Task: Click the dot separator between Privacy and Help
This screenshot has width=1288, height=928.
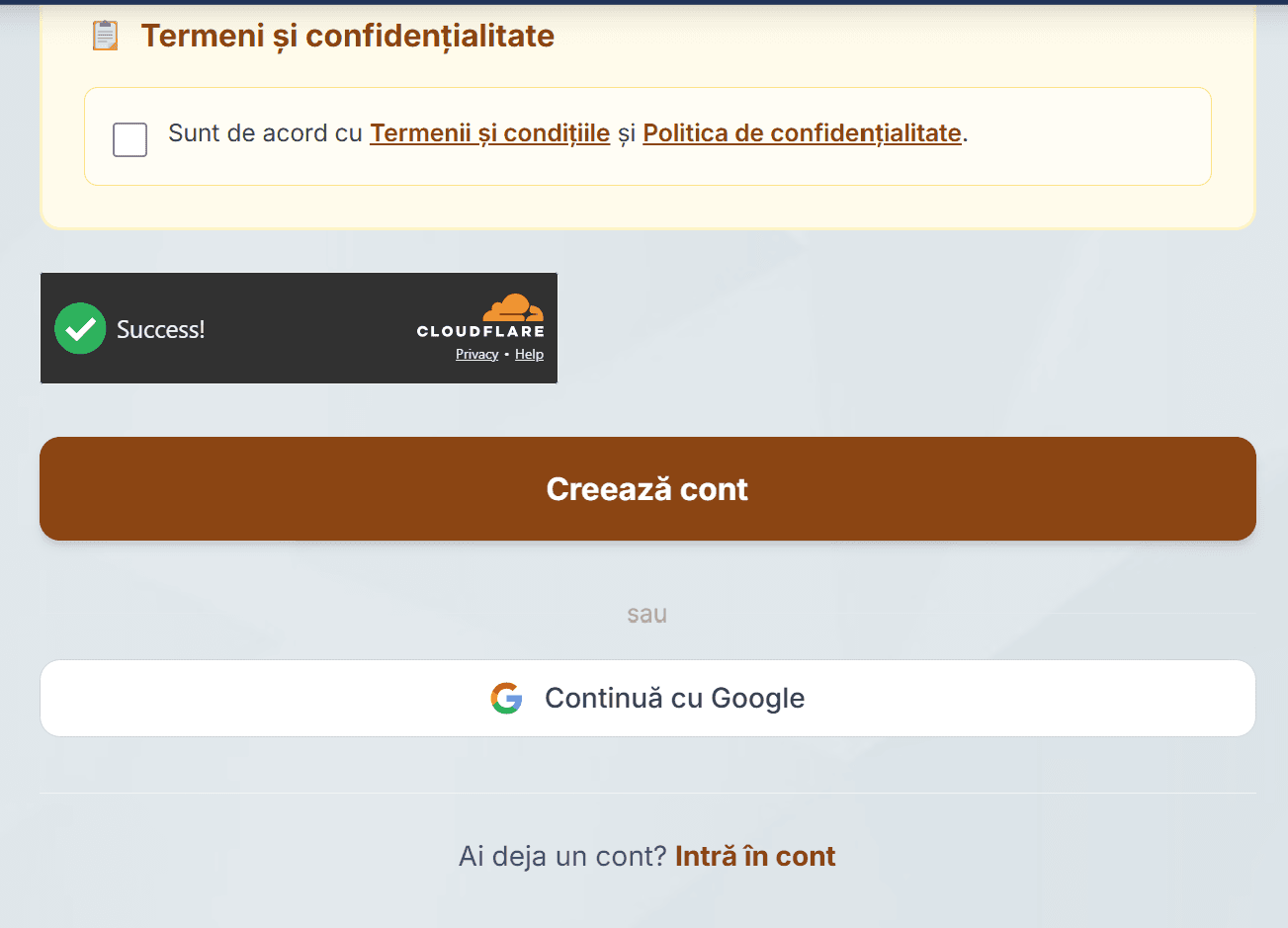Action: click(507, 354)
